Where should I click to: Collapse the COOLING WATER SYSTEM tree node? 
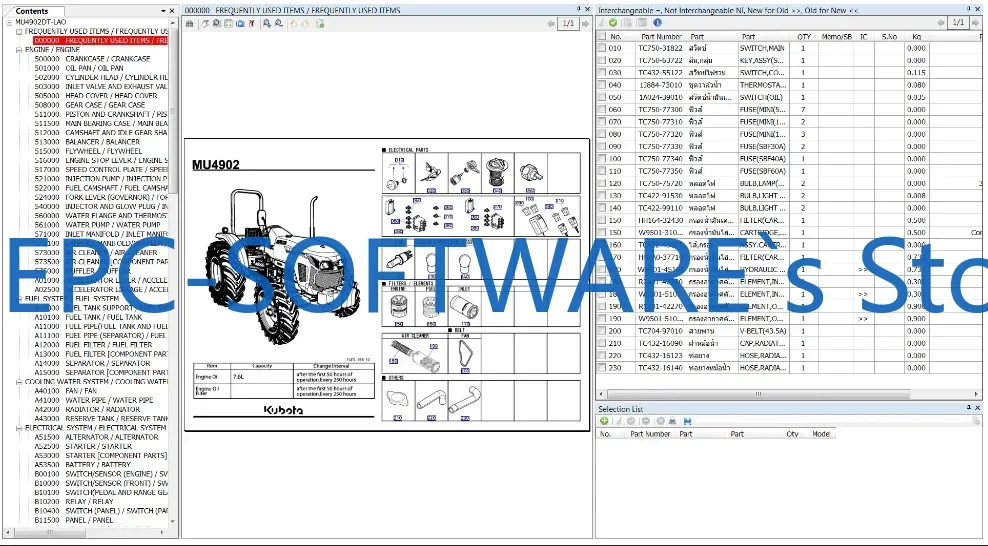19,381
